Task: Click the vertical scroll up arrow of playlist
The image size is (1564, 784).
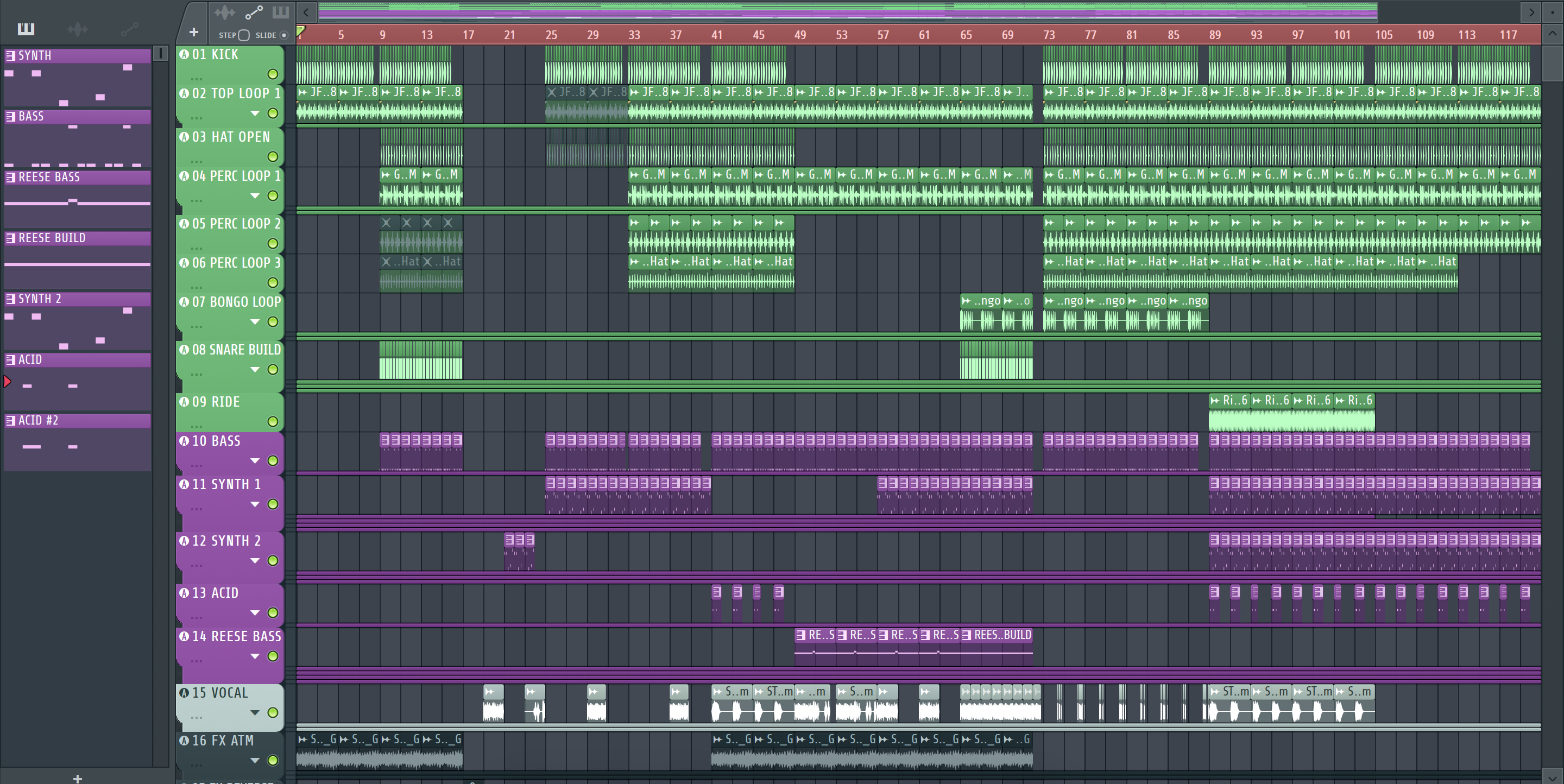Action: [x=1553, y=34]
